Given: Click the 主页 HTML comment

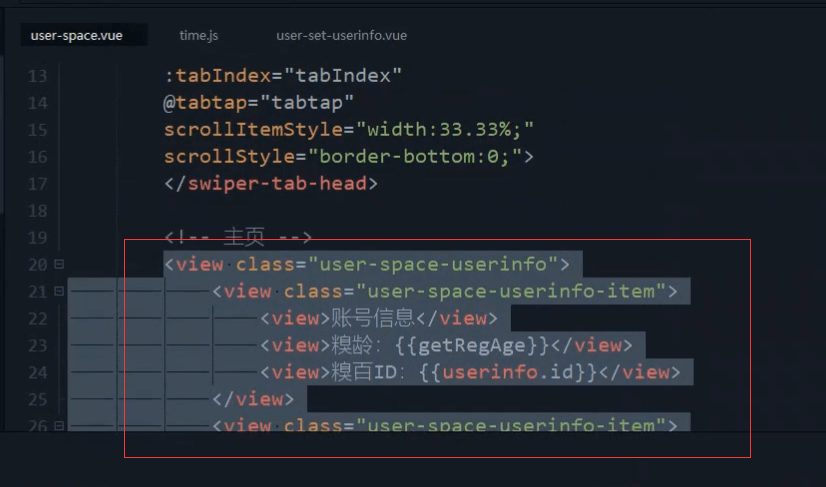Looking at the screenshot, I should pos(238,237).
